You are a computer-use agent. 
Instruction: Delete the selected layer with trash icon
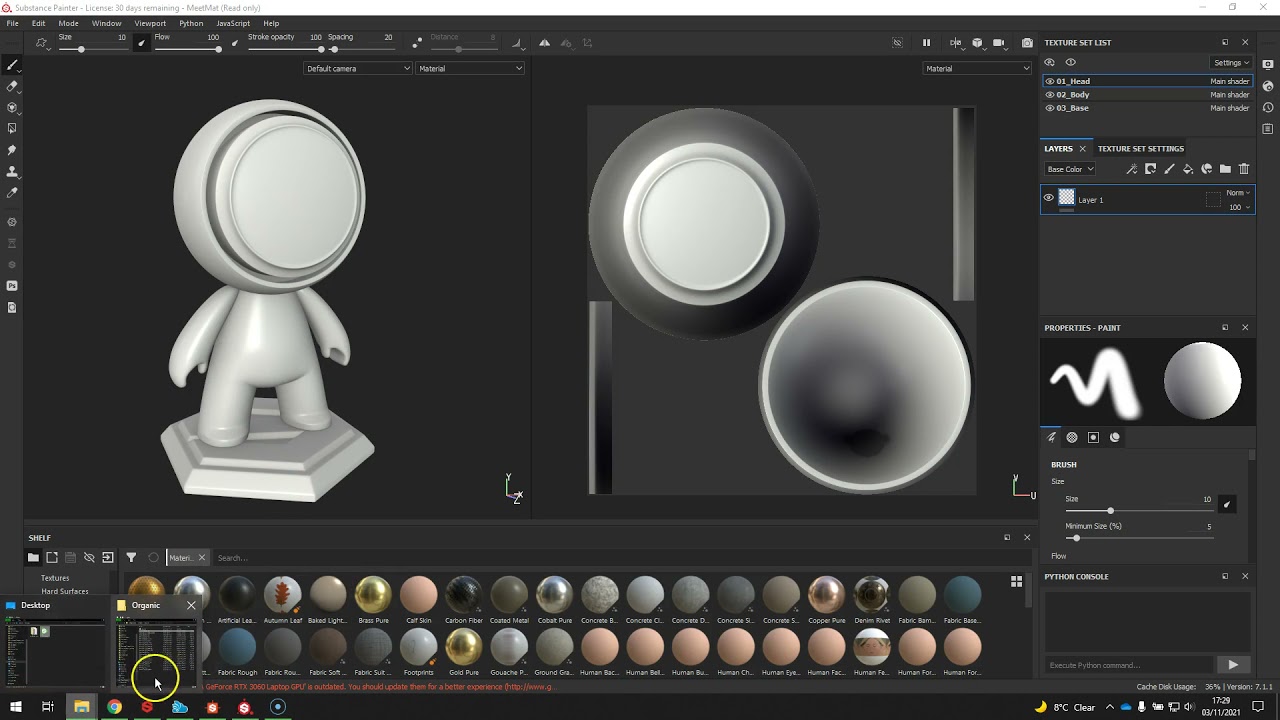point(1244,169)
